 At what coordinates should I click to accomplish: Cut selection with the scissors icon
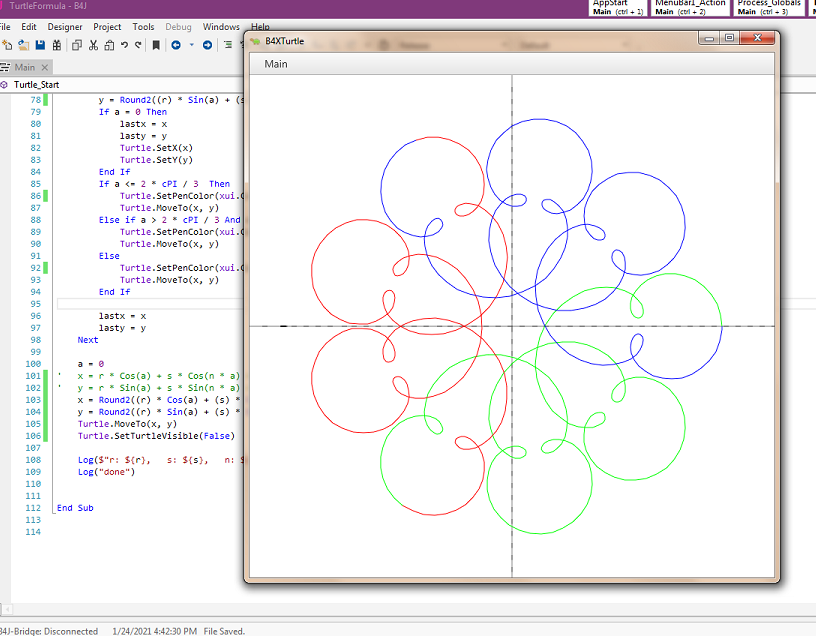click(x=93, y=45)
